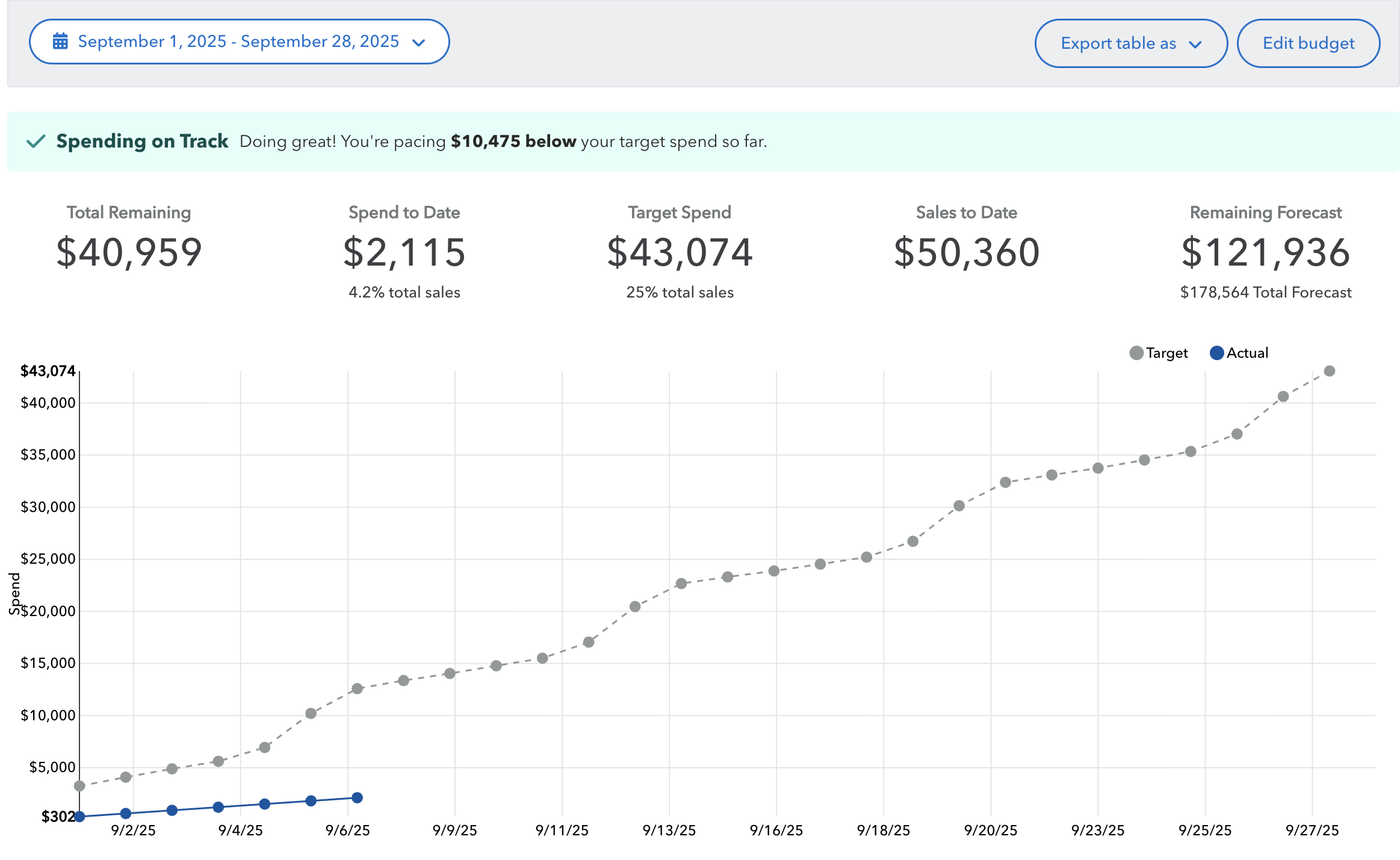Click the green Spending on Track checkmark
The image size is (1400, 860).
36,142
